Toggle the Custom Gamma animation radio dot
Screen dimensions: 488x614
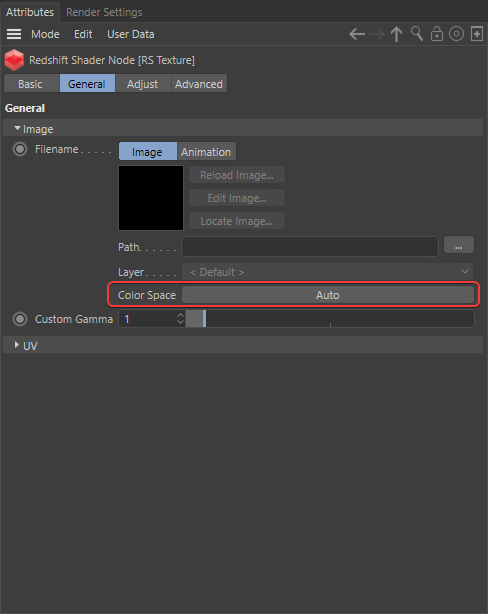(20, 319)
